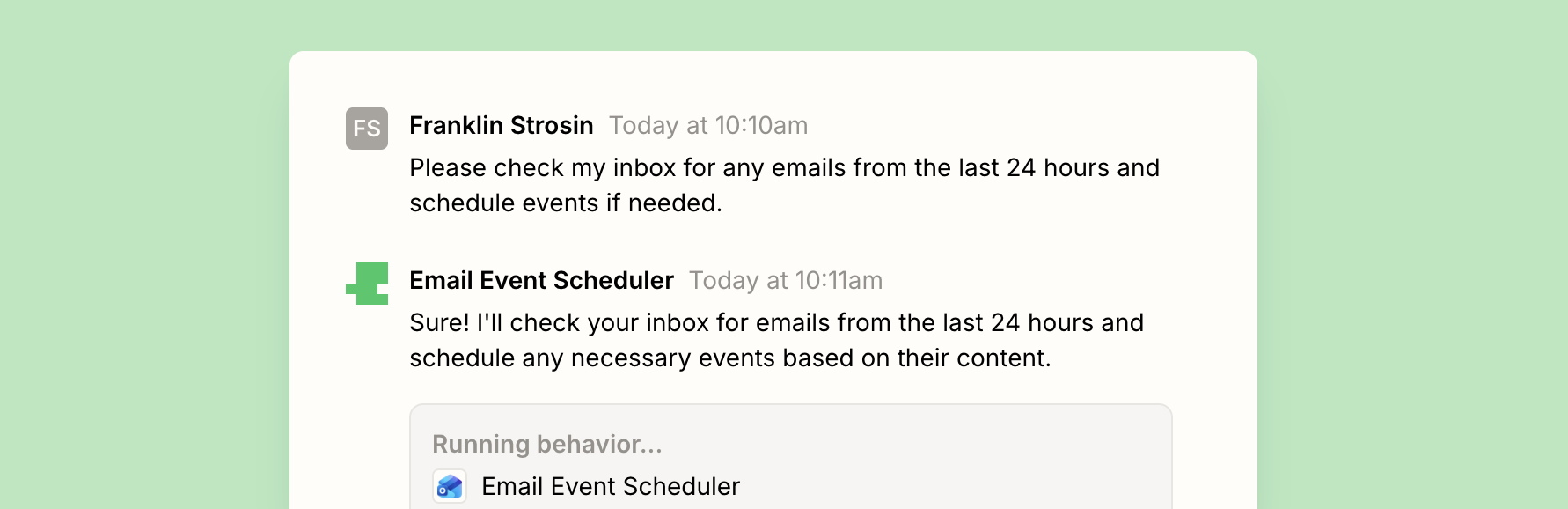The width and height of the screenshot is (1568, 509).
Task: Select the timestamp Today at 10:10am
Action: 707,125
